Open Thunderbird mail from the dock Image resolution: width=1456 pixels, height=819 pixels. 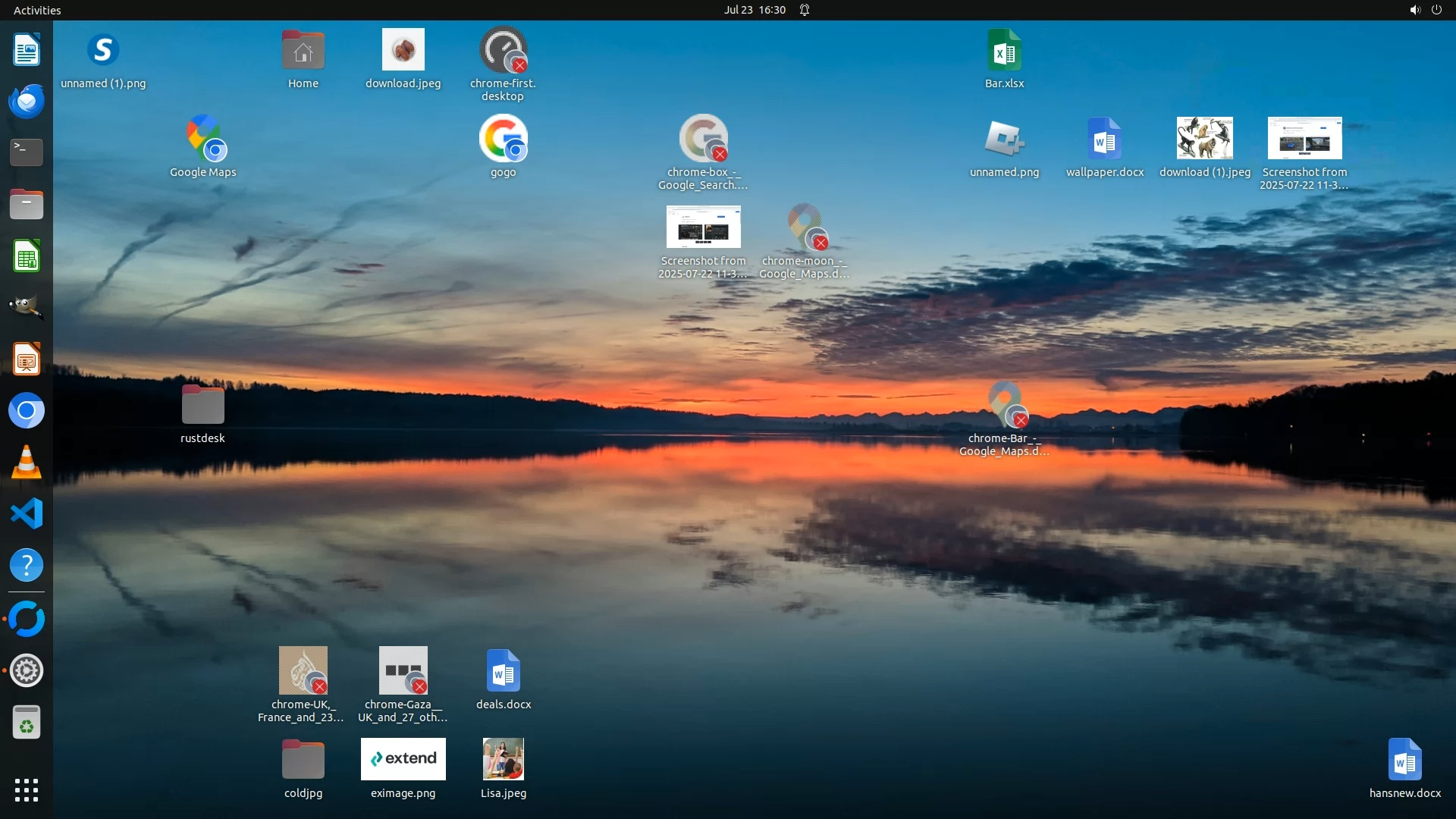(27, 101)
